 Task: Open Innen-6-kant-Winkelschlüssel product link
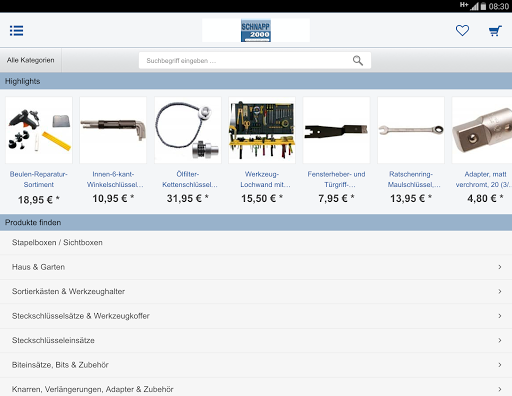pos(113,179)
